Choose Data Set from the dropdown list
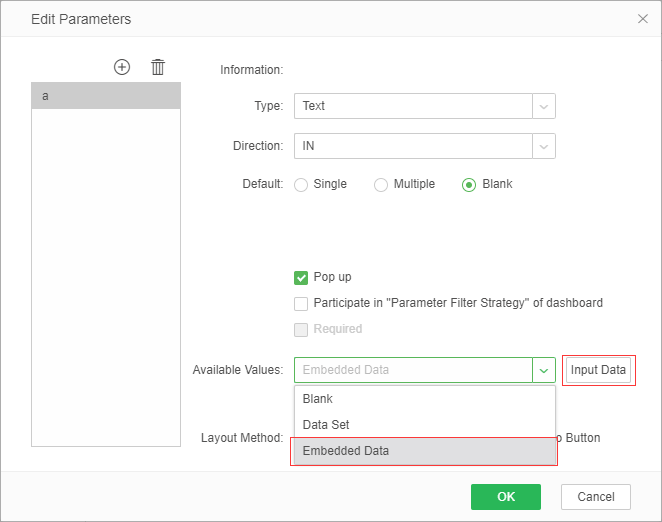 pos(424,425)
